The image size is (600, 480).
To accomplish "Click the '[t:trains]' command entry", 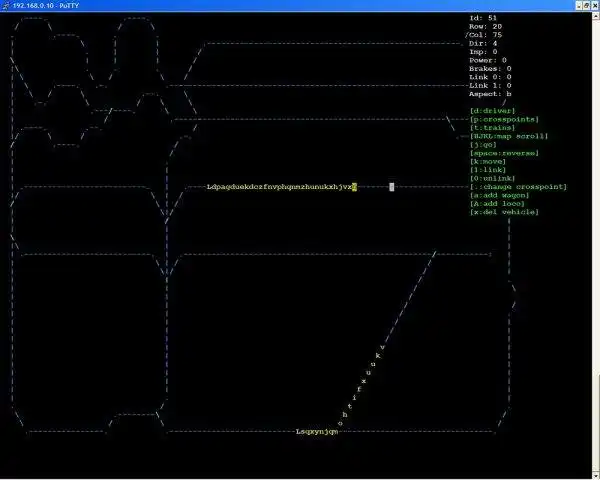I will 492,127.
